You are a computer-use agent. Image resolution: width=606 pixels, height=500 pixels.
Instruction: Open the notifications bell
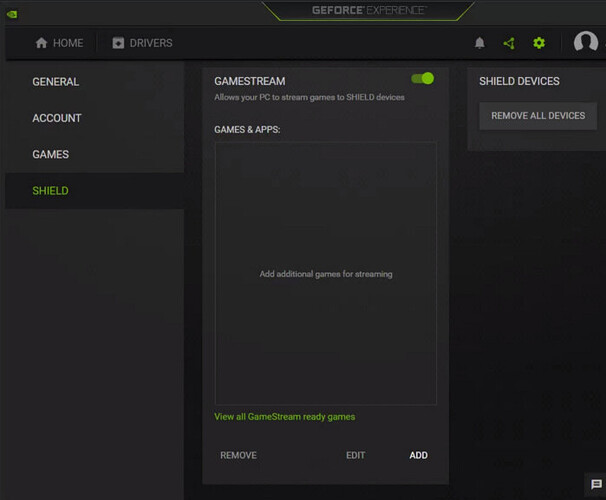(x=480, y=43)
